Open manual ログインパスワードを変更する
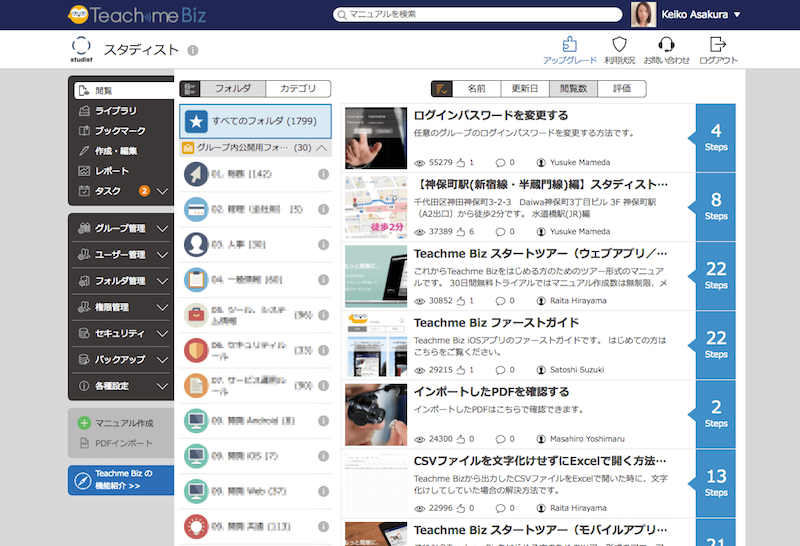The height and width of the screenshot is (546, 800). coord(491,115)
